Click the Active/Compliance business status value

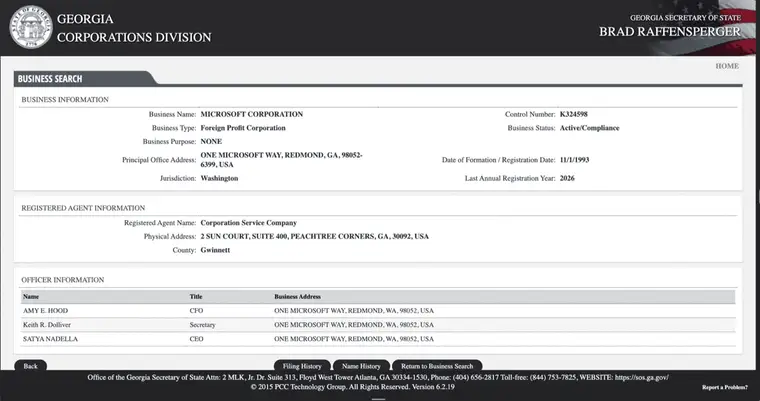point(589,128)
